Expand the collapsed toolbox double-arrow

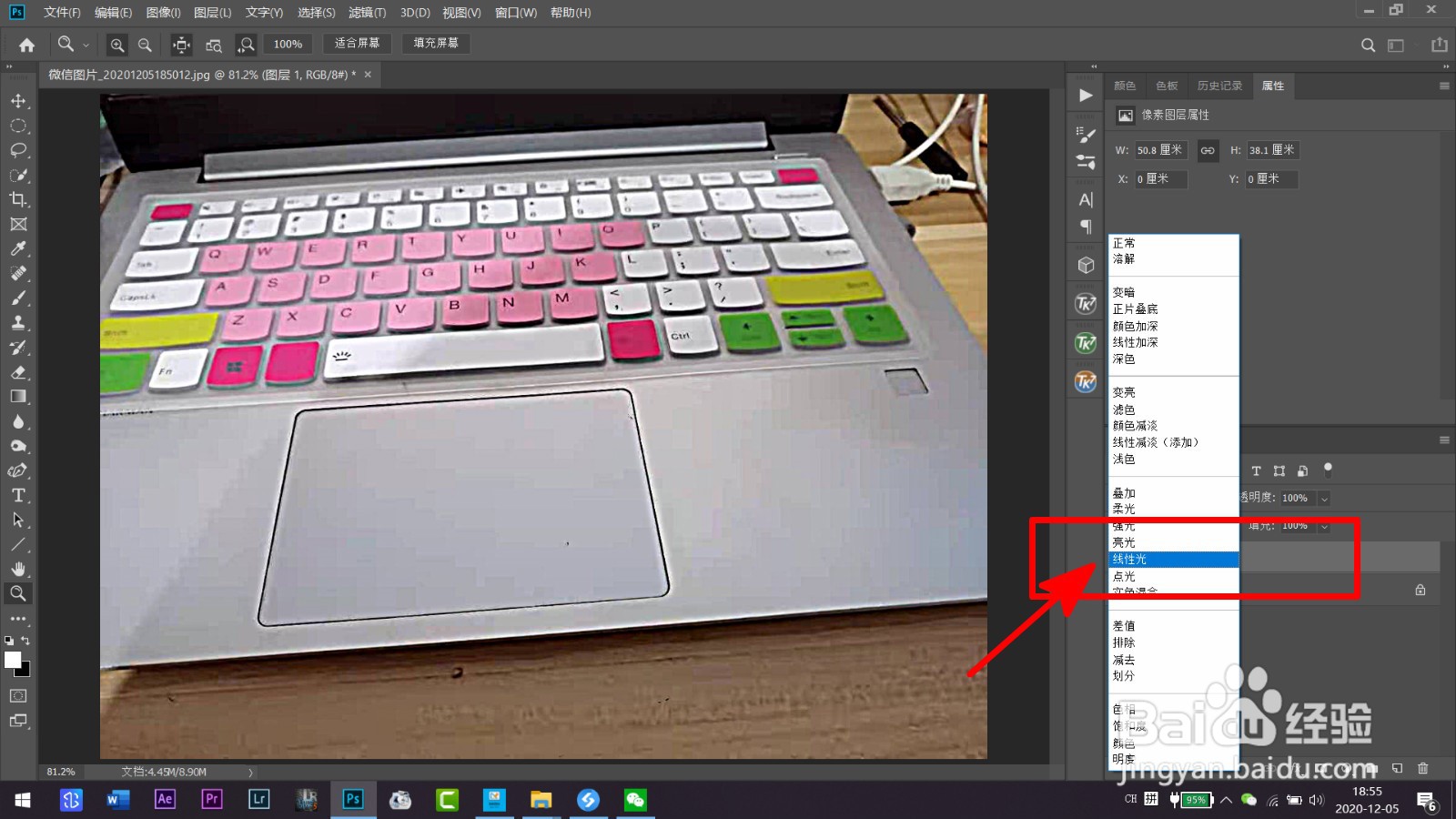[9, 66]
